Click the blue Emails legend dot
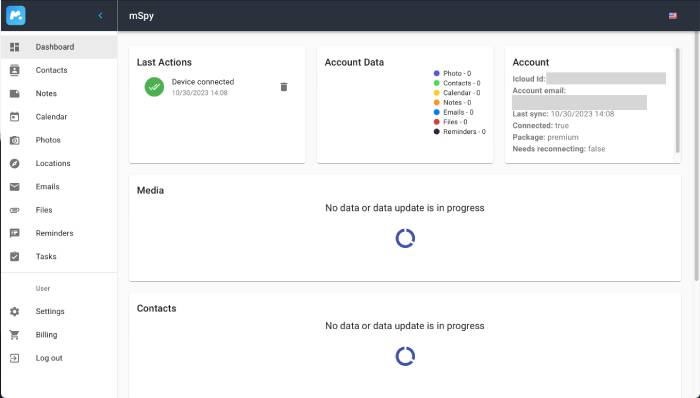 437,112
